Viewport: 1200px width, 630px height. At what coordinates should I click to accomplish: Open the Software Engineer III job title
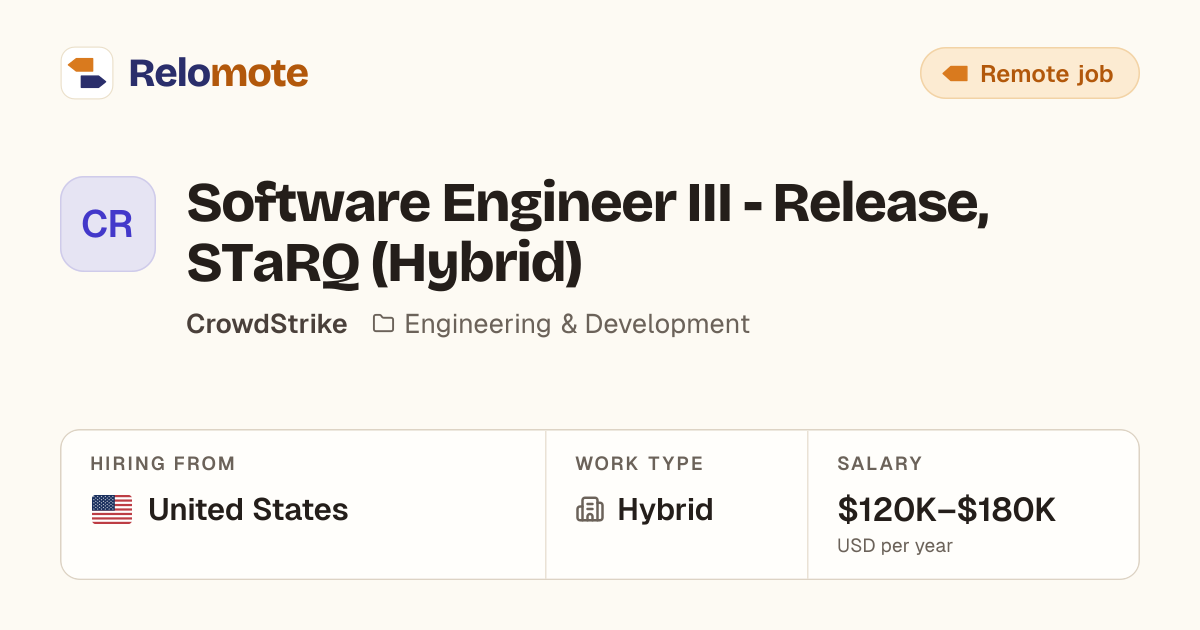pos(588,234)
